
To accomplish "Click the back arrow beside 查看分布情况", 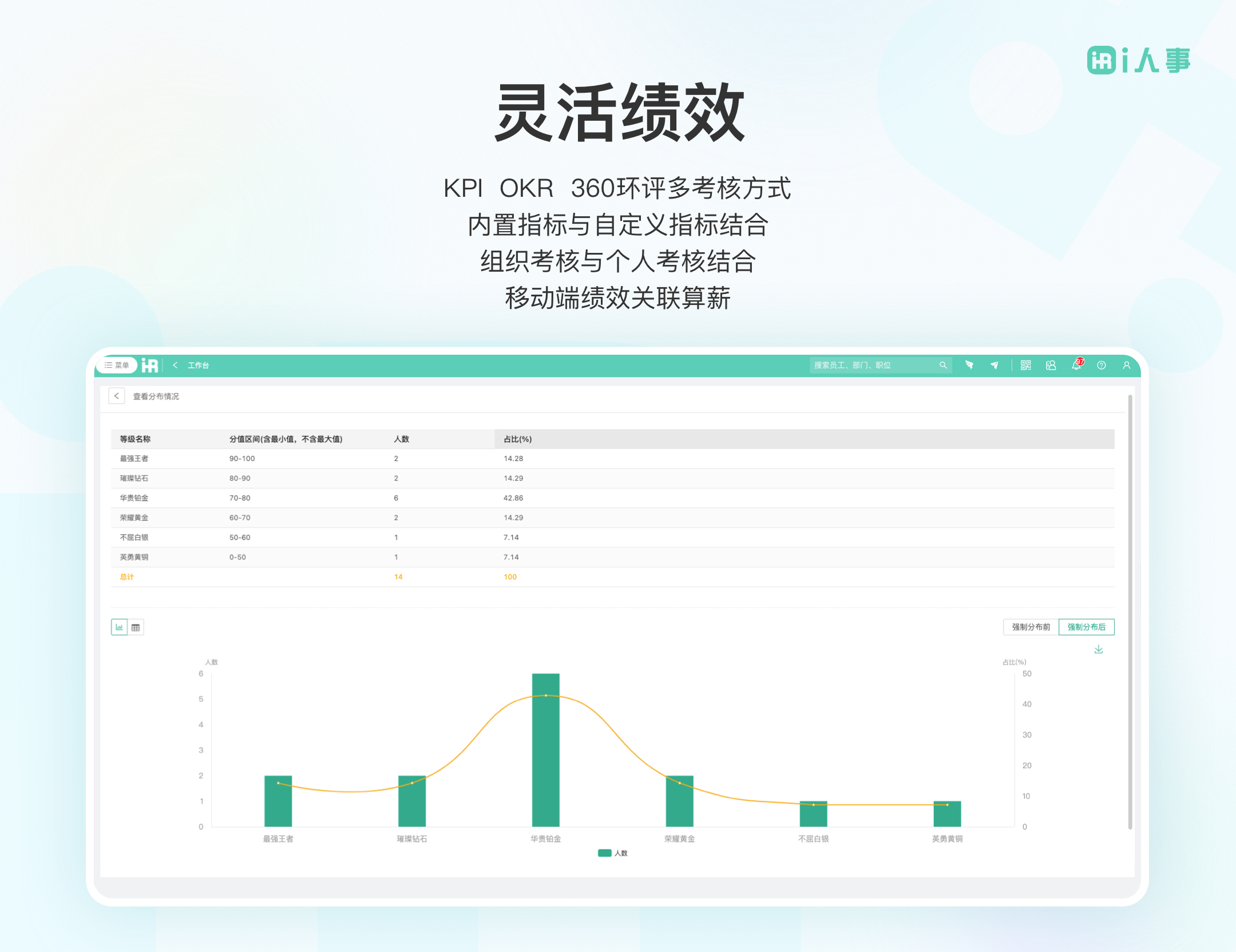I will click(117, 396).
